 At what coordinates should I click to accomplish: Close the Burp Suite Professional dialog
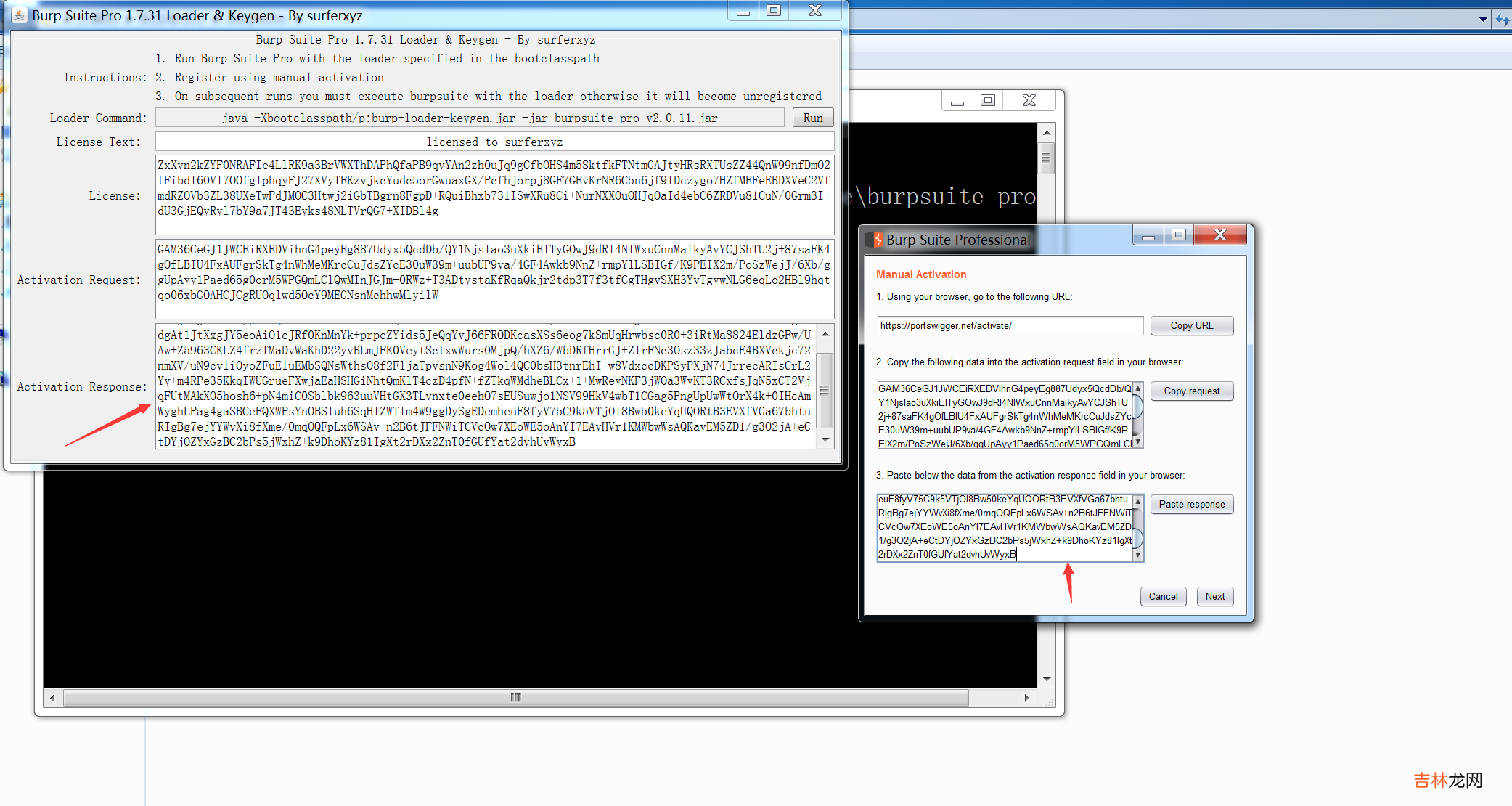point(1220,235)
